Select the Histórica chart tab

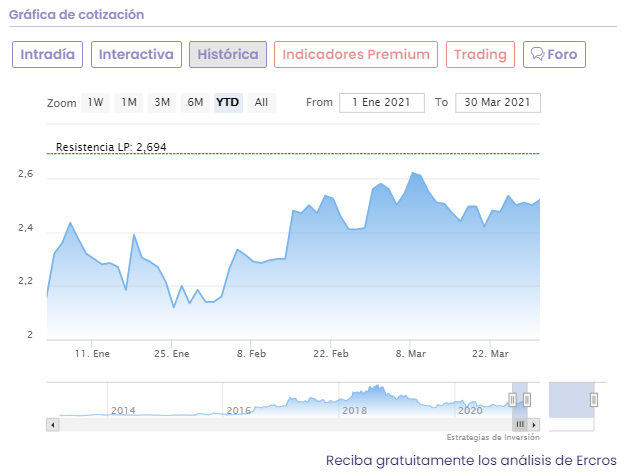[x=228, y=54]
